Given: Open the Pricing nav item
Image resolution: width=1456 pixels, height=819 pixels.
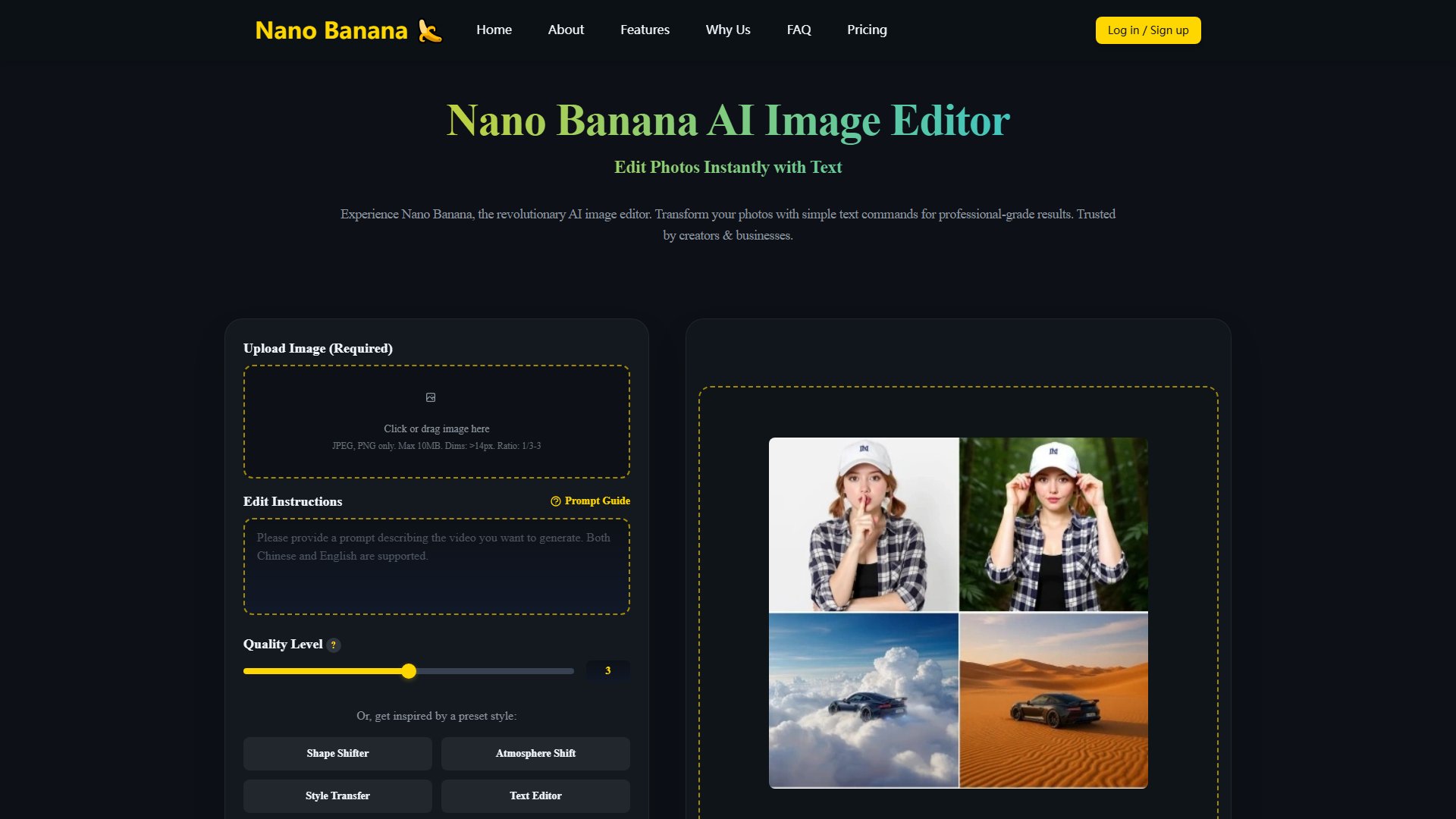Looking at the screenshot, I should (x=867, y=30).
